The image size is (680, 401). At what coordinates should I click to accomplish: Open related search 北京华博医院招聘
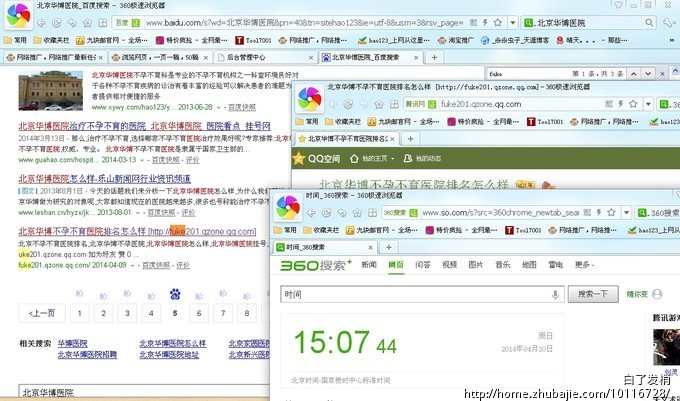87,355
